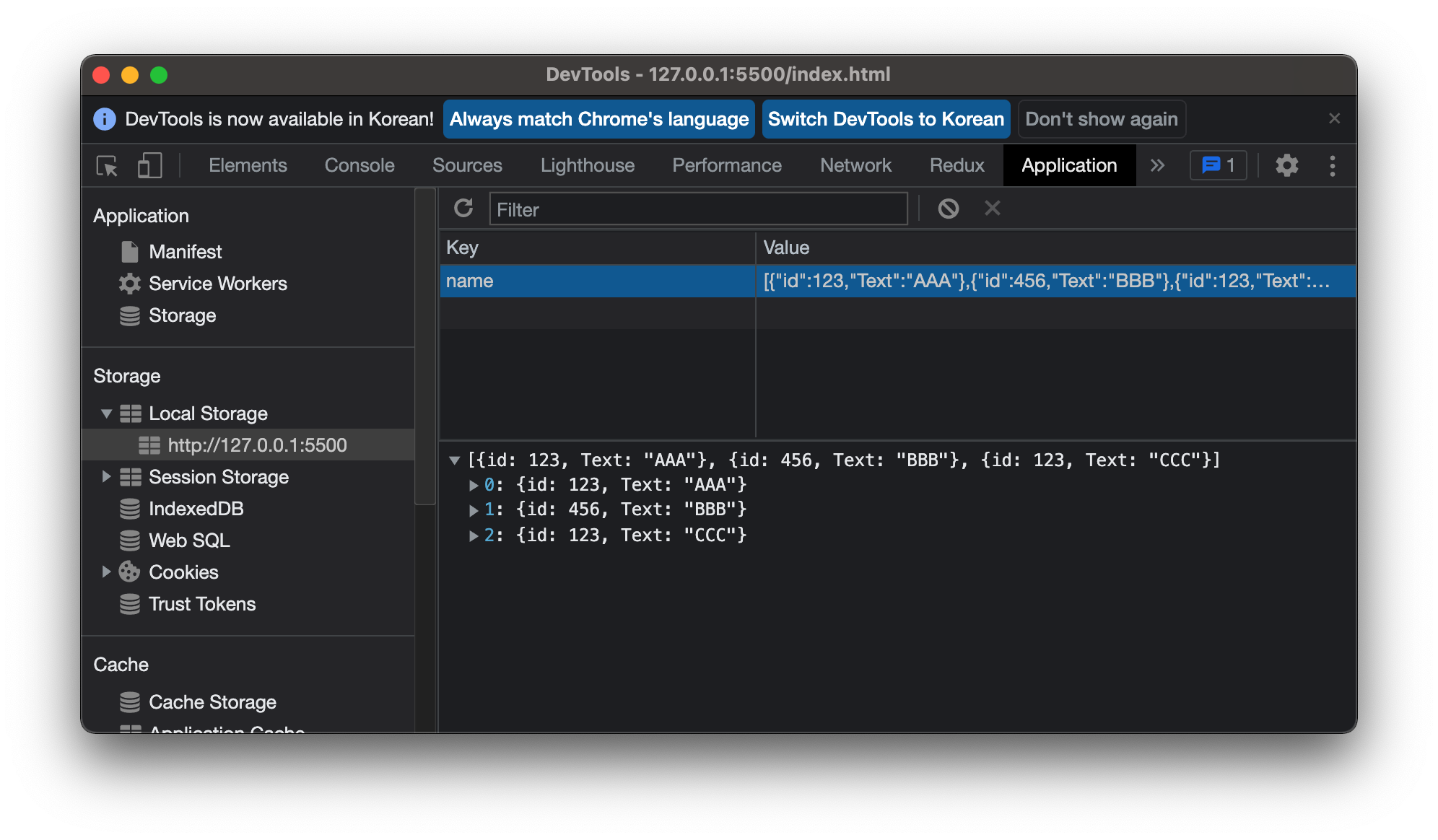
Task: Toggle the device toolbar icon
Action: [x=149, y=166]
